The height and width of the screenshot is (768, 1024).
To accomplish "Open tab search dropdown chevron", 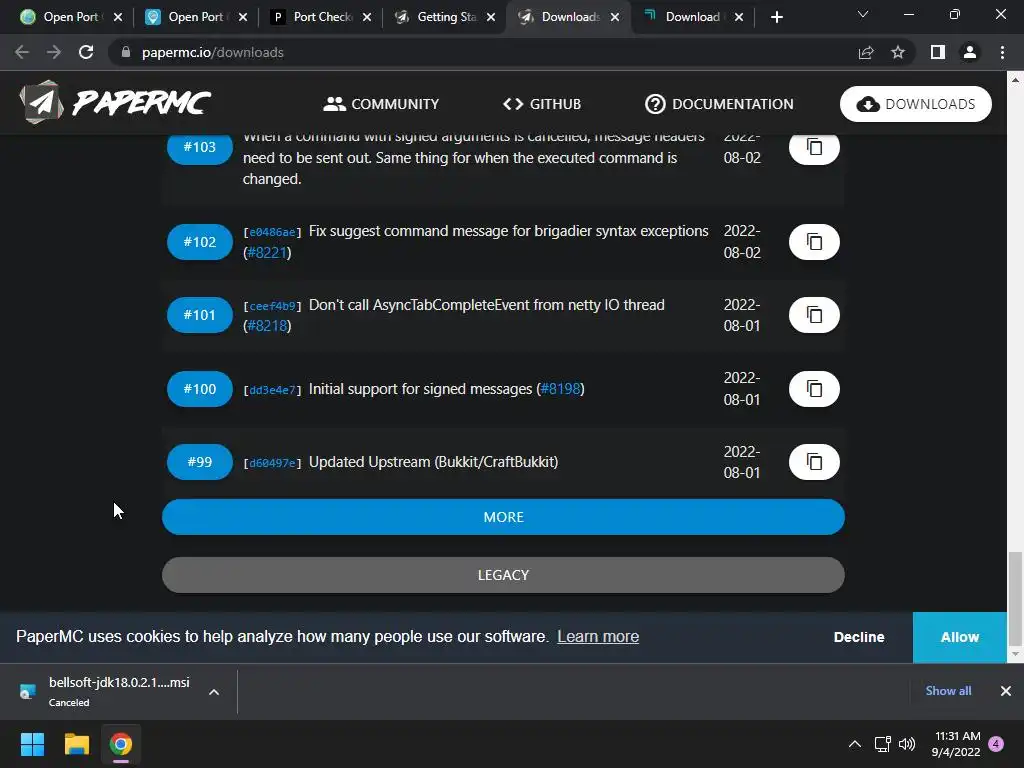I will 863,14.
